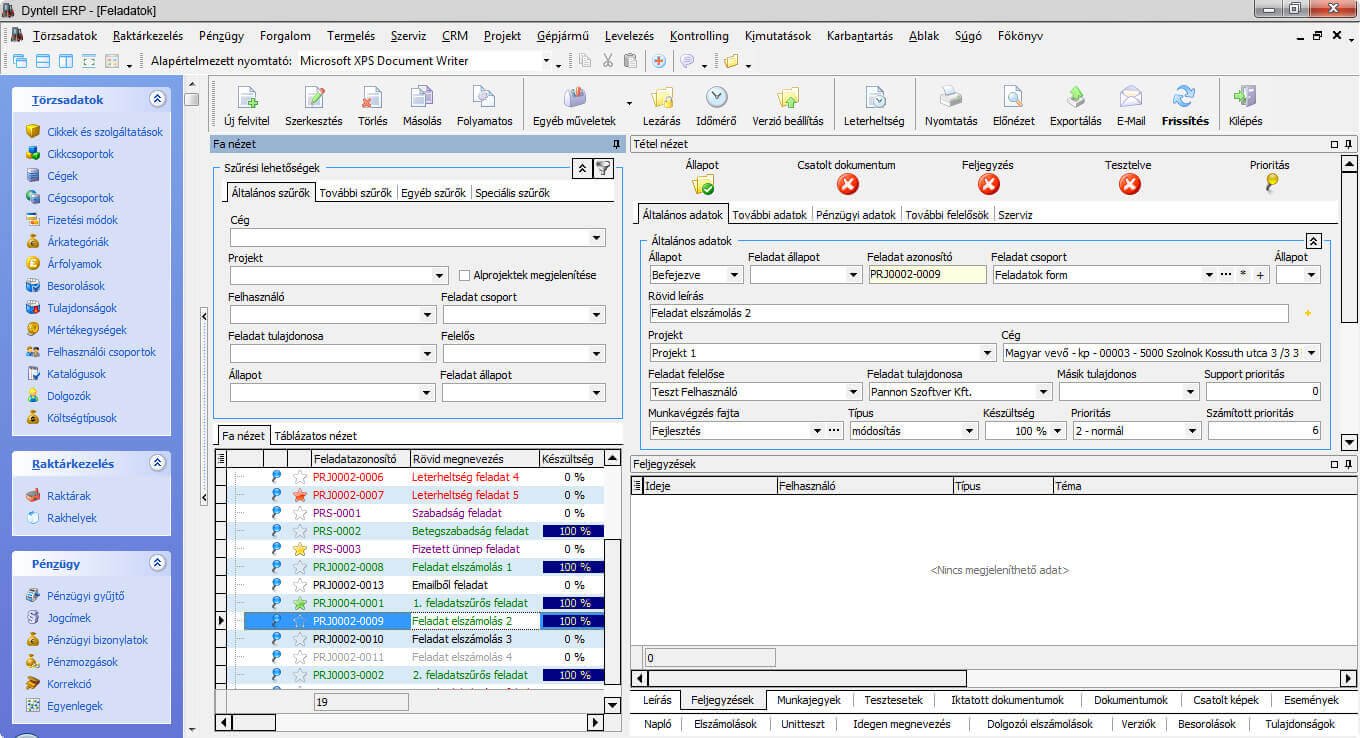This screenshot has height=738, width=1360.
Task: Open the Kontrolling menu
Action: (699, 35)
